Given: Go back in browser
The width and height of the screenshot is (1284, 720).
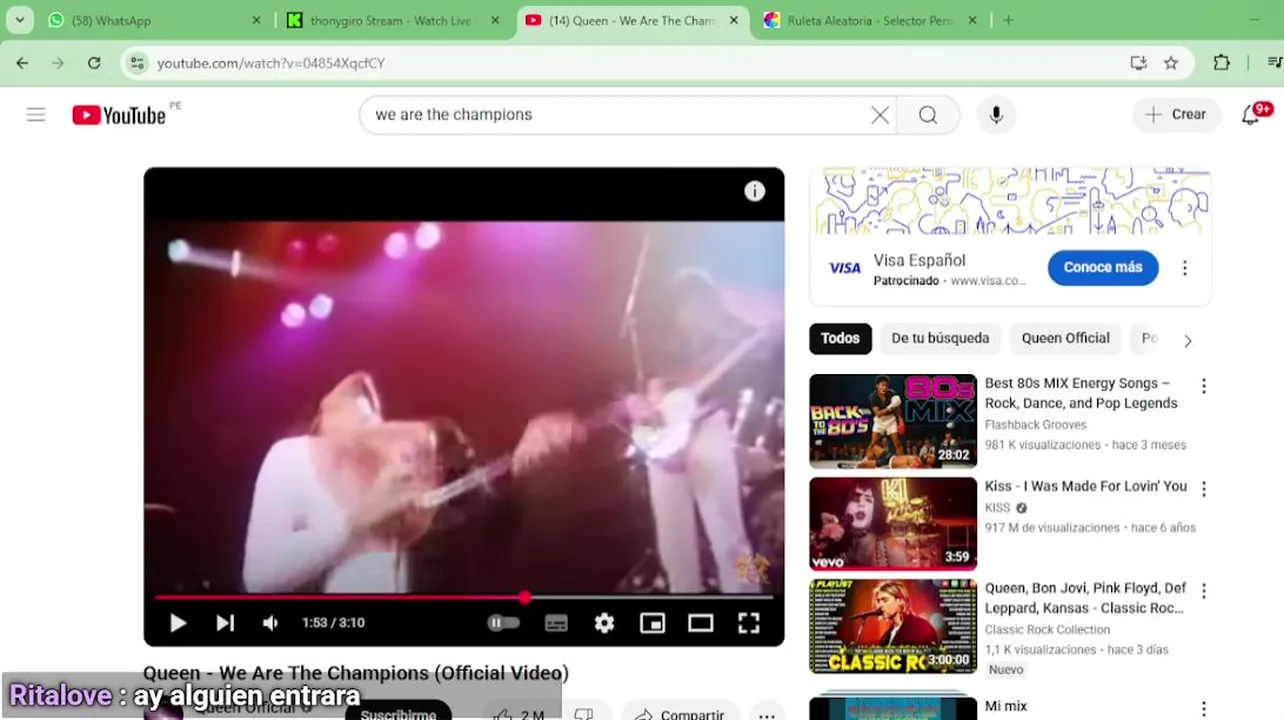Looking at the screenshot, I should coord(22,63).
